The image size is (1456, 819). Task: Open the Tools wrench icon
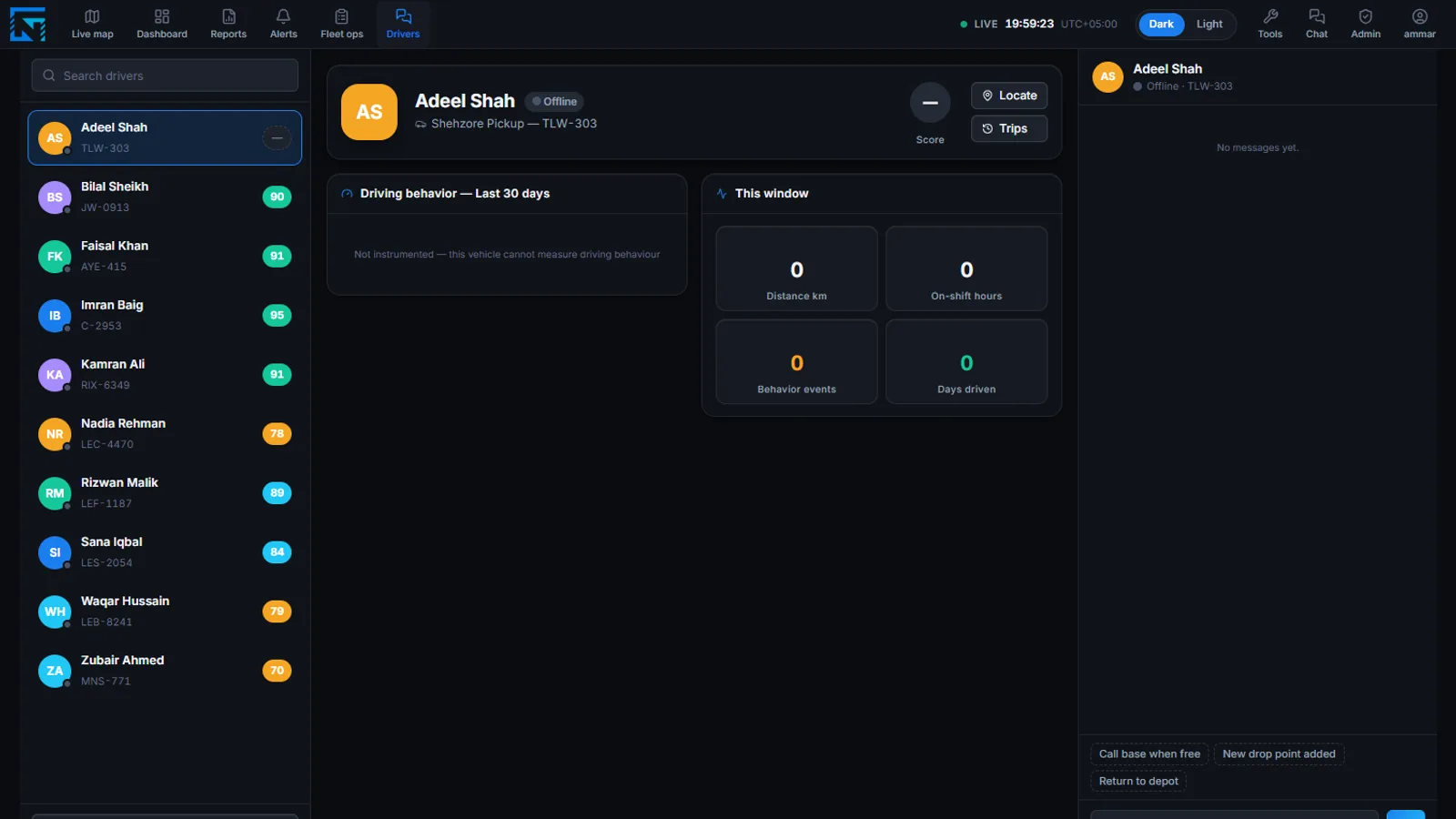pyautogui.click(x=1269, y=25)
